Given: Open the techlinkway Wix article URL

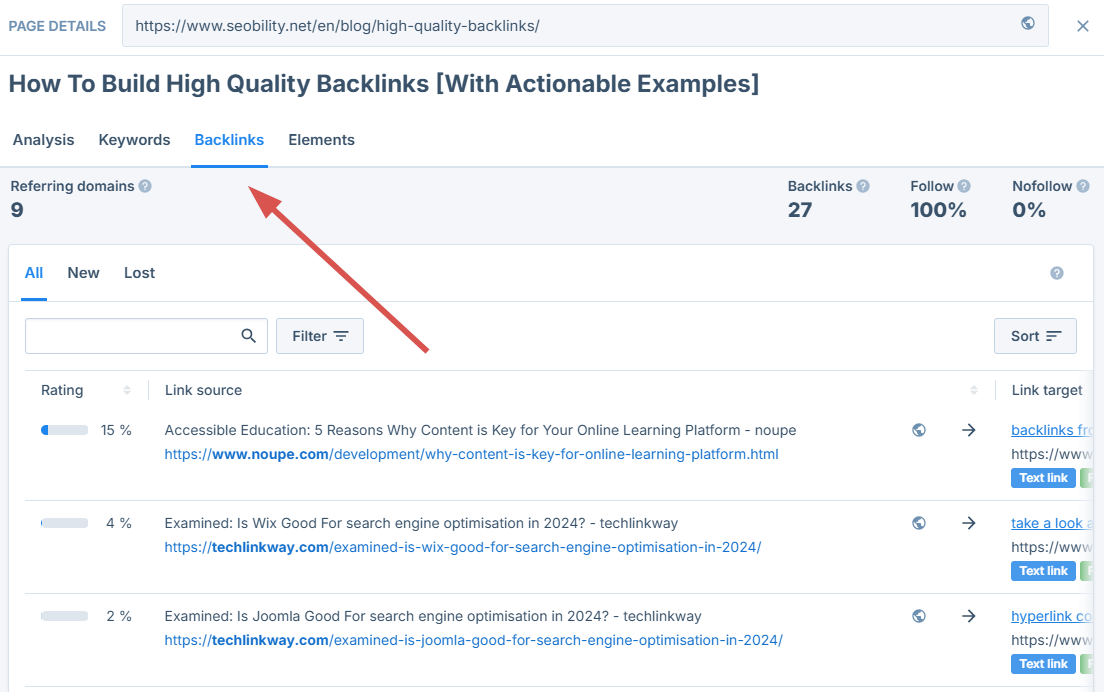Looking at the screenshot, I should click(x=463, y=547).
